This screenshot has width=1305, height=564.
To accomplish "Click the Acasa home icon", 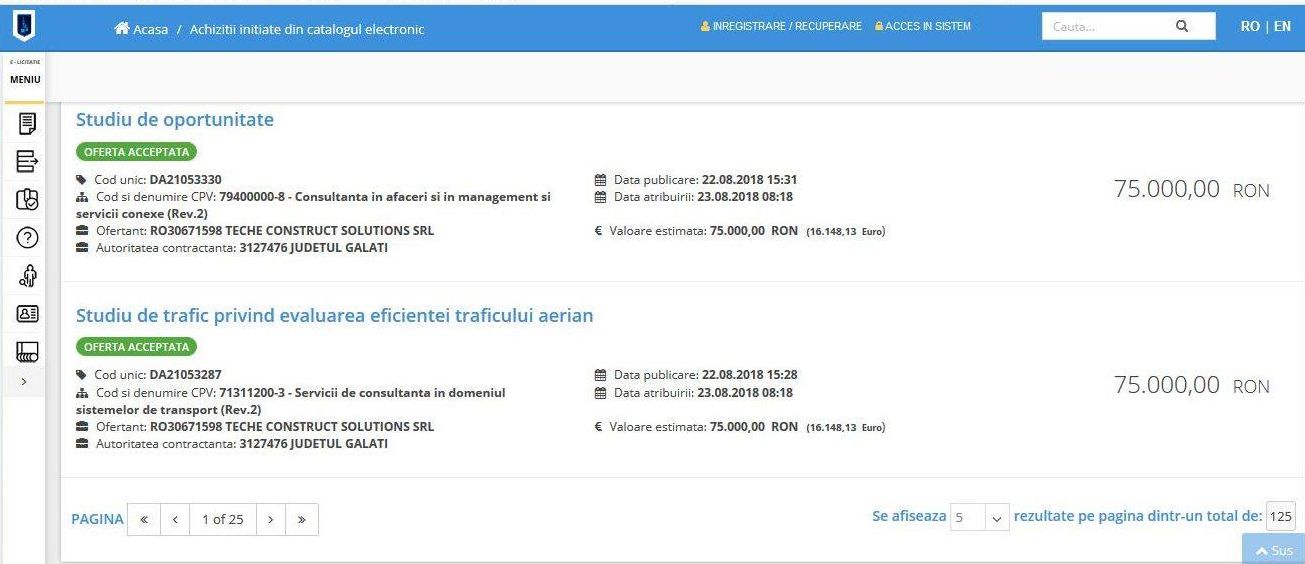I will pyautogui.click(x=123, y=29).
